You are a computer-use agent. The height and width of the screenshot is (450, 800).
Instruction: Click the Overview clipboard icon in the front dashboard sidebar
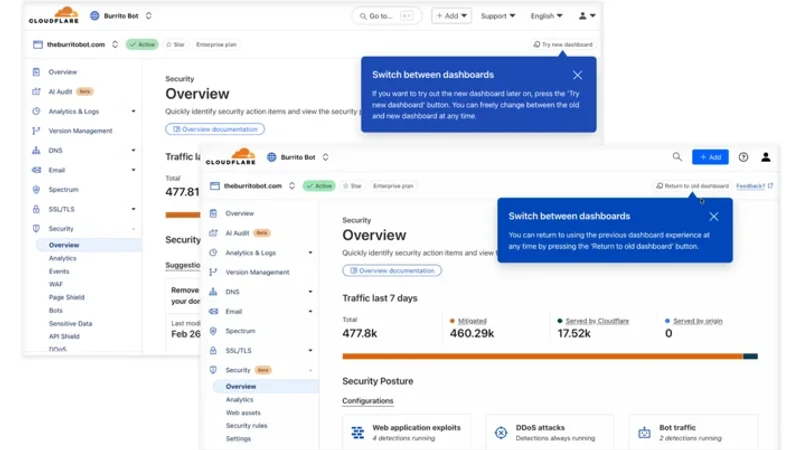tap(213, 213)
